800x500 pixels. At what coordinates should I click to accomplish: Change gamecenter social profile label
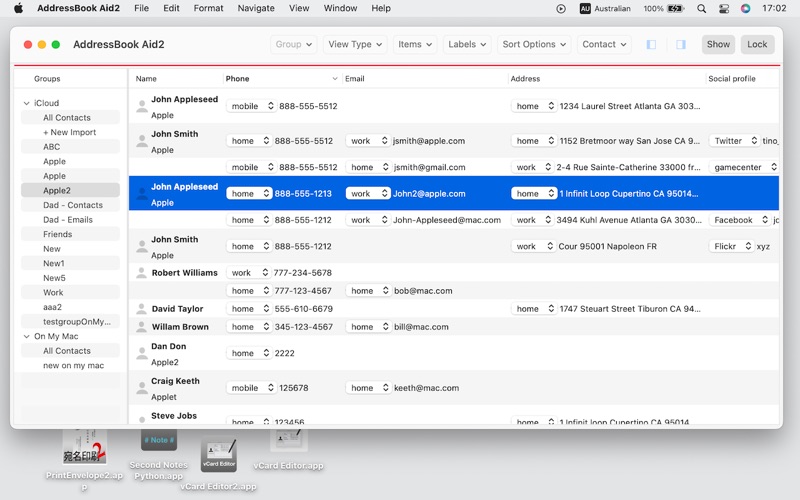pyautogui.click(x=743, y=167)
